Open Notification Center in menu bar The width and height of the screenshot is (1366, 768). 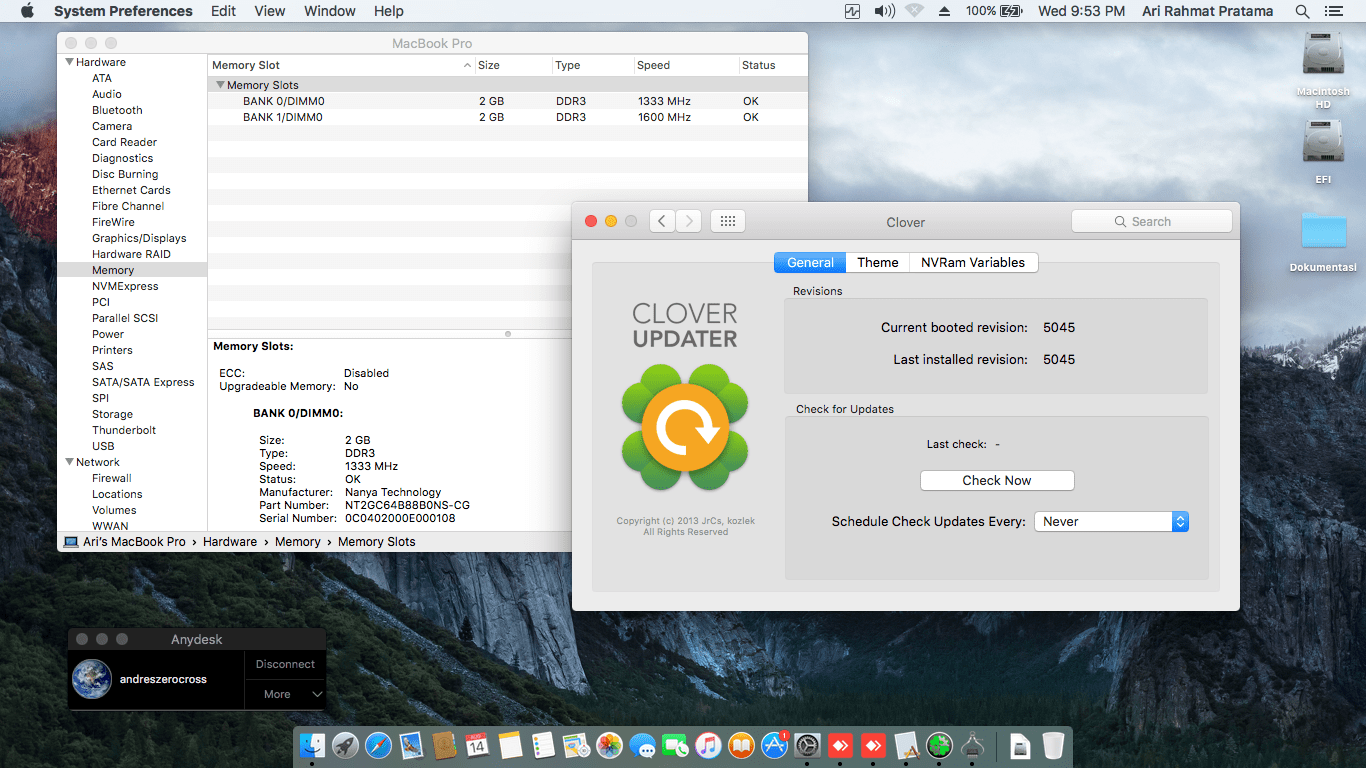click(1333, 11)
